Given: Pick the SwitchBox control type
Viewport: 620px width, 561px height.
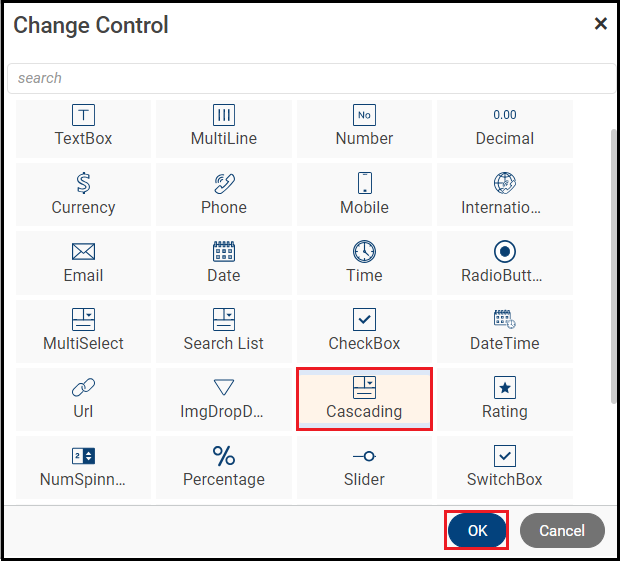Looking at the screenshot, I should tap(505, 467).
